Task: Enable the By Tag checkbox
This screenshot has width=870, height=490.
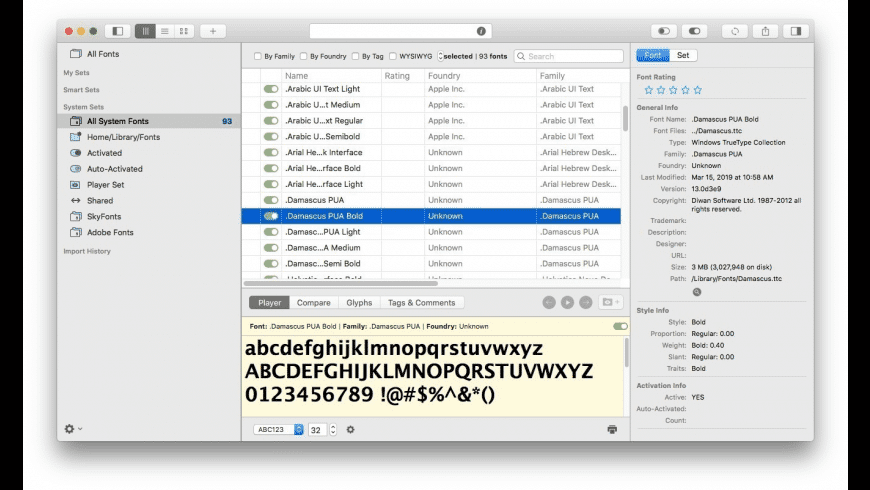Action: pos(355,56)
